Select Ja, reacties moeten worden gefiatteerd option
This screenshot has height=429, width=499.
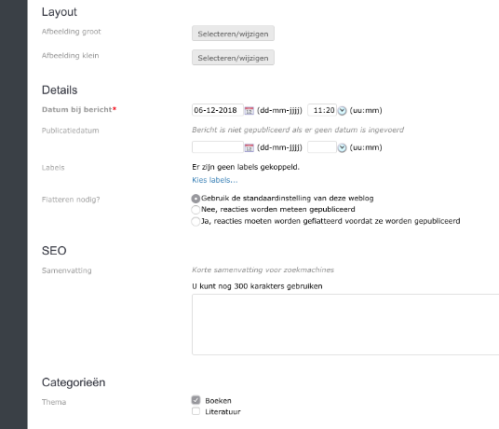click(196, 221)
